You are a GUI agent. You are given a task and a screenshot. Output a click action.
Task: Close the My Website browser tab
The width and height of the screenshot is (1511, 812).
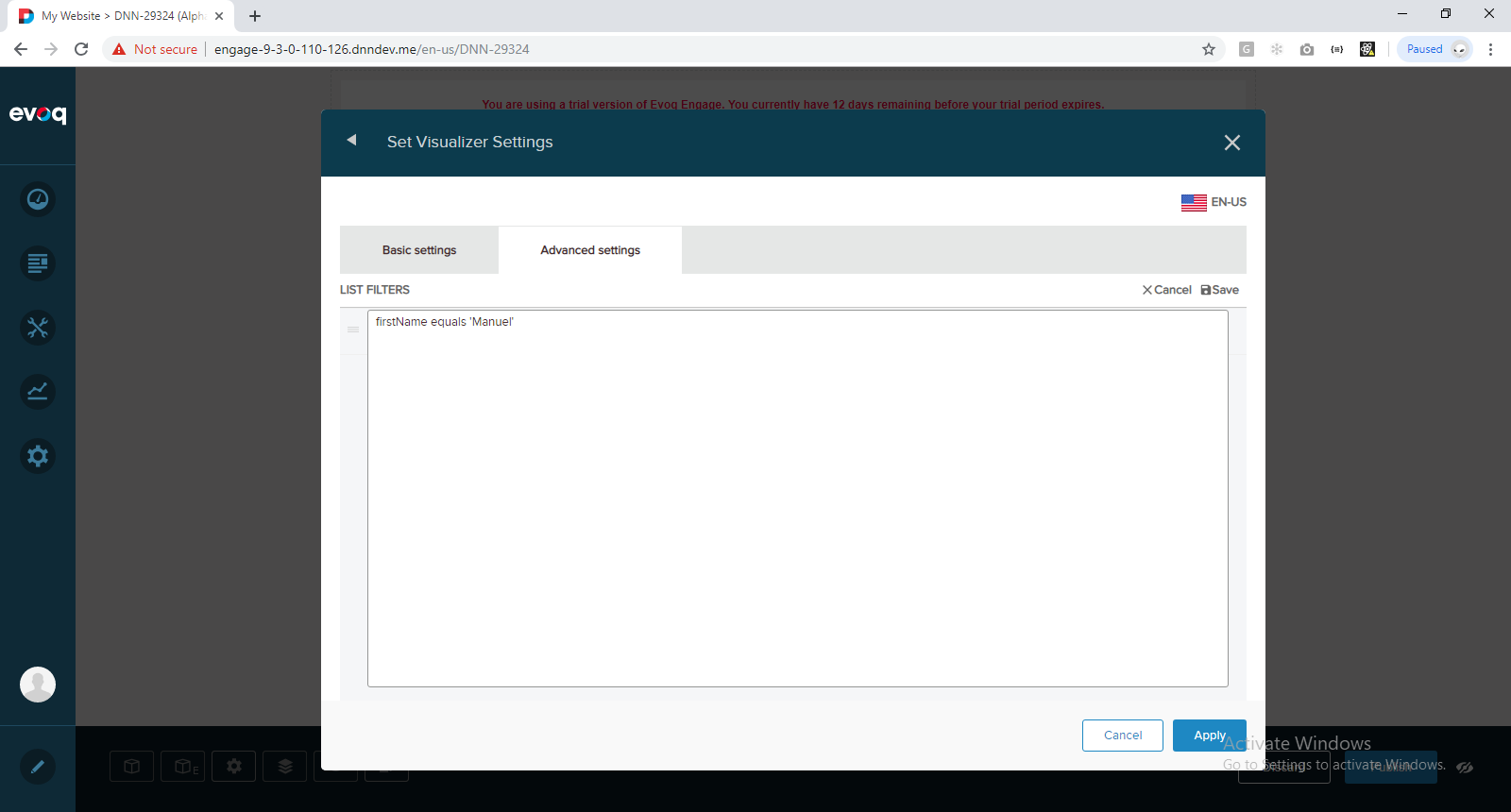[x=219, y=16]
